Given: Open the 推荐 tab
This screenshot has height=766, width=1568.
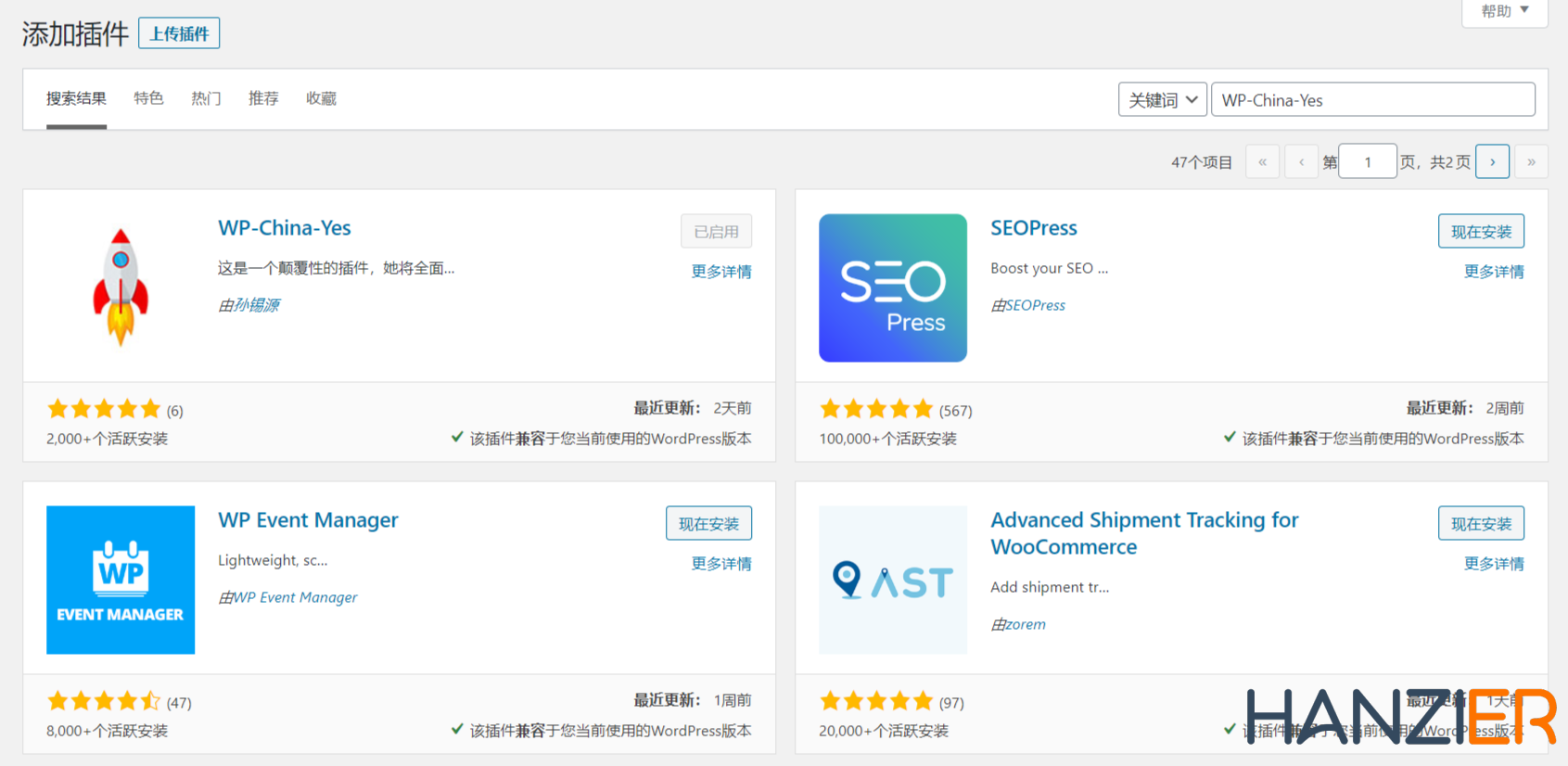Looking at the screenshot, I should click(263, 98).
